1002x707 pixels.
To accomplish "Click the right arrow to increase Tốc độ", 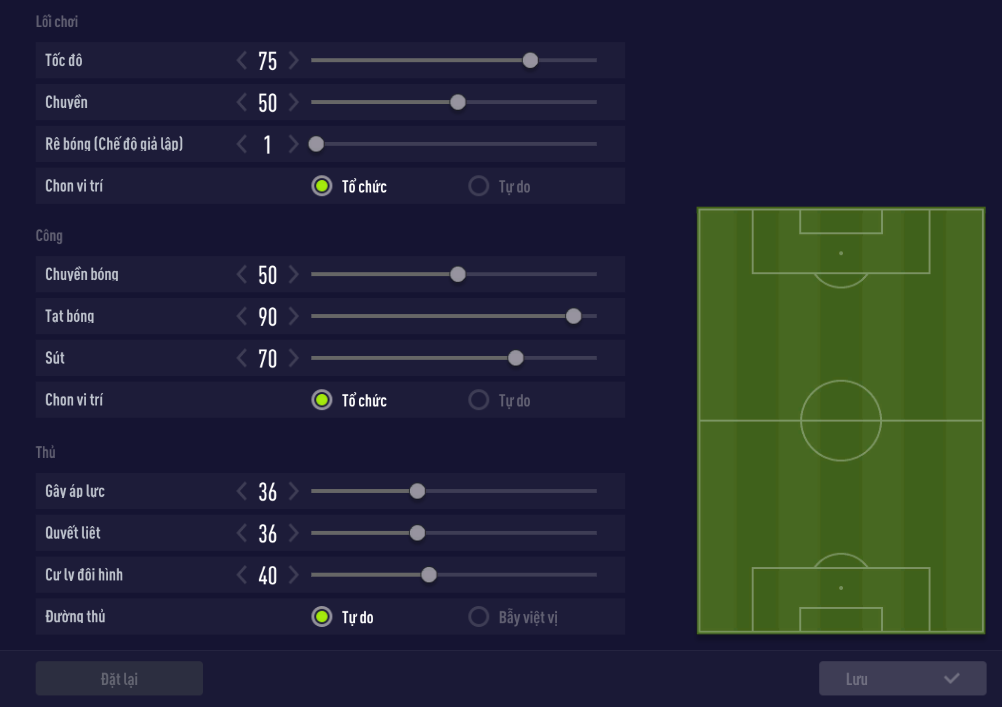I will pyautogui.click(x=293, y=61).
